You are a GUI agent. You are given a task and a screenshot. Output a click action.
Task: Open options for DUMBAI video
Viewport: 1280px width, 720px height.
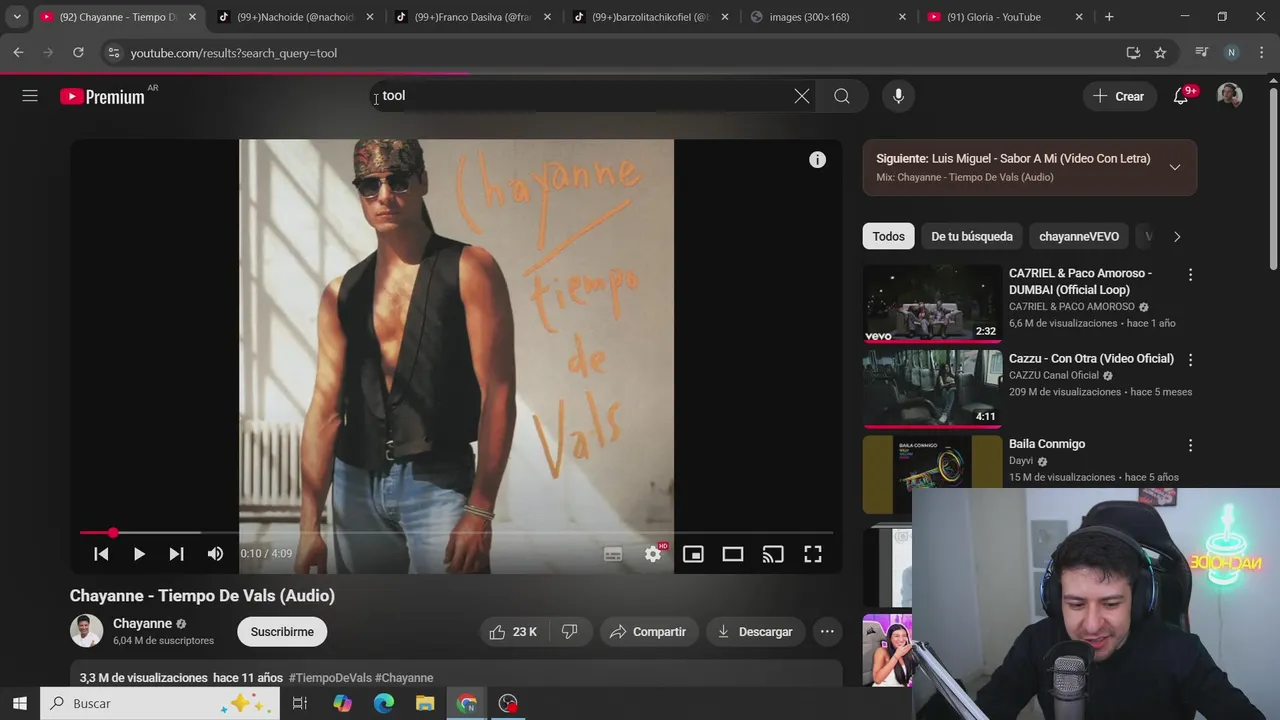[x=1190, y=274]
